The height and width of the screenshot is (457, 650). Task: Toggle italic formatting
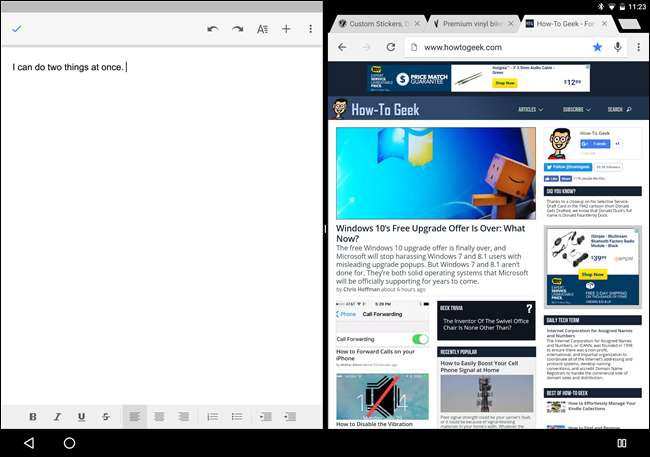tap(57, 417)
